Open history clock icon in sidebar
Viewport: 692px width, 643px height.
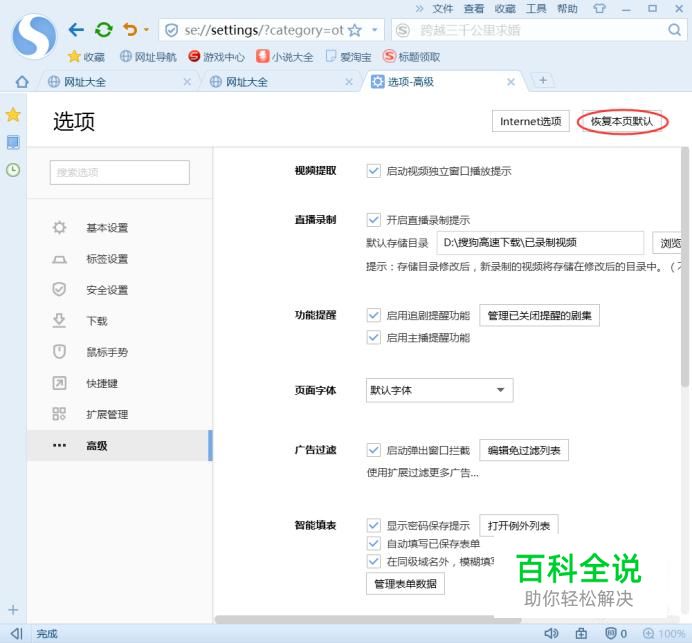coord(13,170)
